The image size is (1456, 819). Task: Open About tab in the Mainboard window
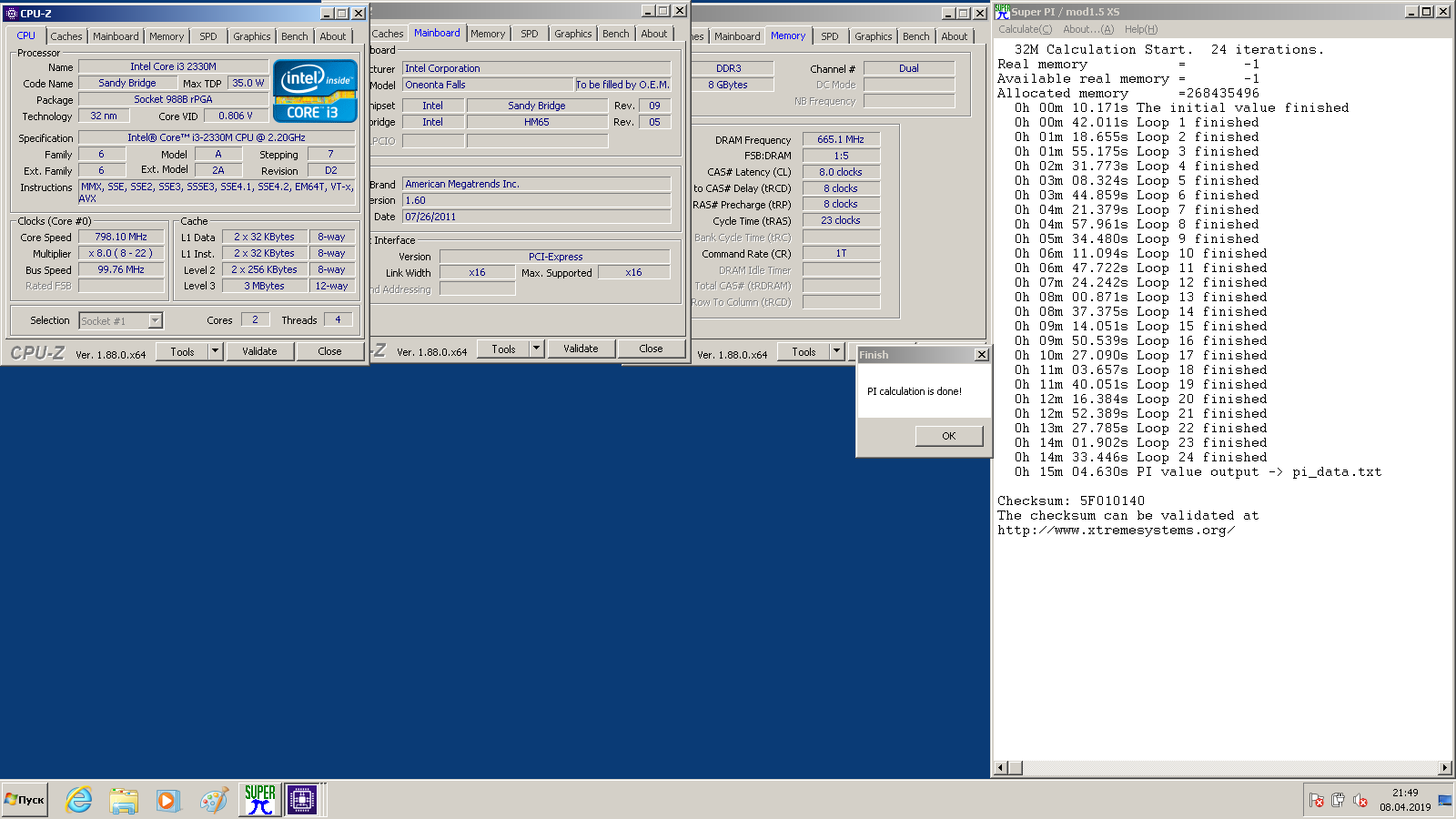click(654, 34)
